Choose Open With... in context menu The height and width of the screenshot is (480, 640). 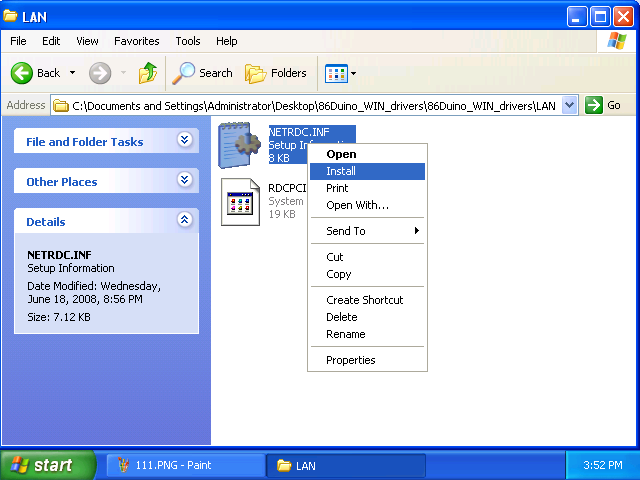tap(367, 205)
